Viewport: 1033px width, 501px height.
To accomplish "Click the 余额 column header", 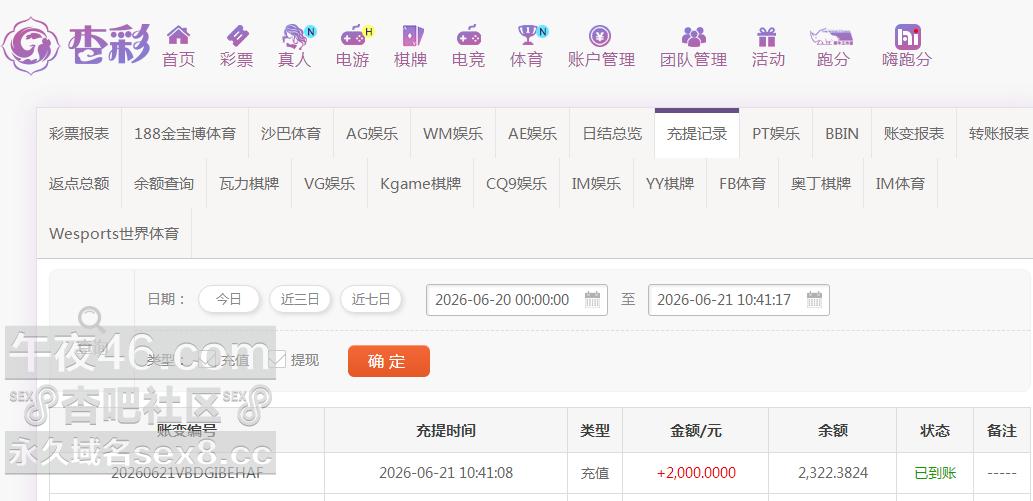I will point(833,430).
